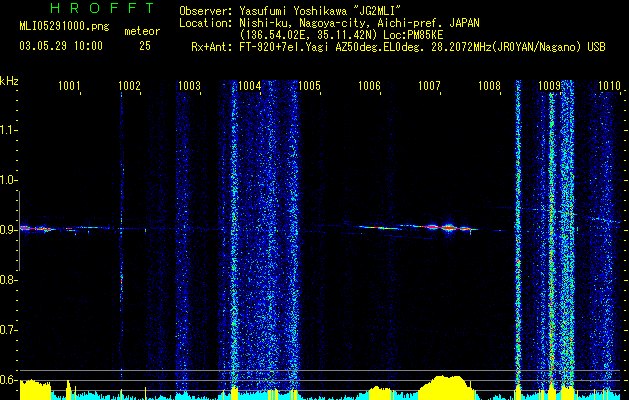Click the HROFFT title text

(x=103, y=8)
